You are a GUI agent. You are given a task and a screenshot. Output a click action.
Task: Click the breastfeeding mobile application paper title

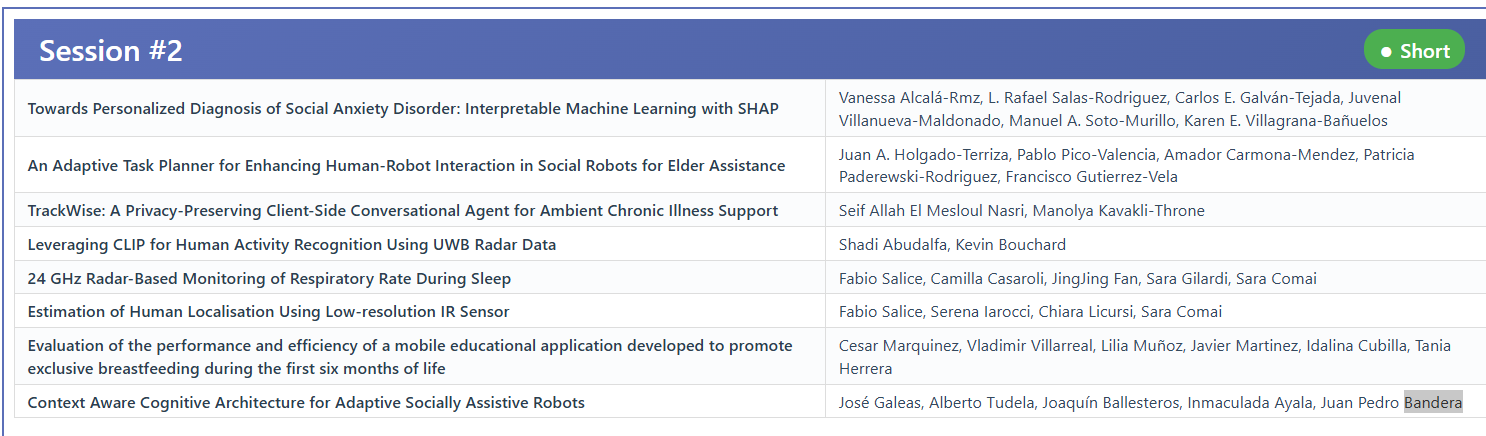click(409, 357)
